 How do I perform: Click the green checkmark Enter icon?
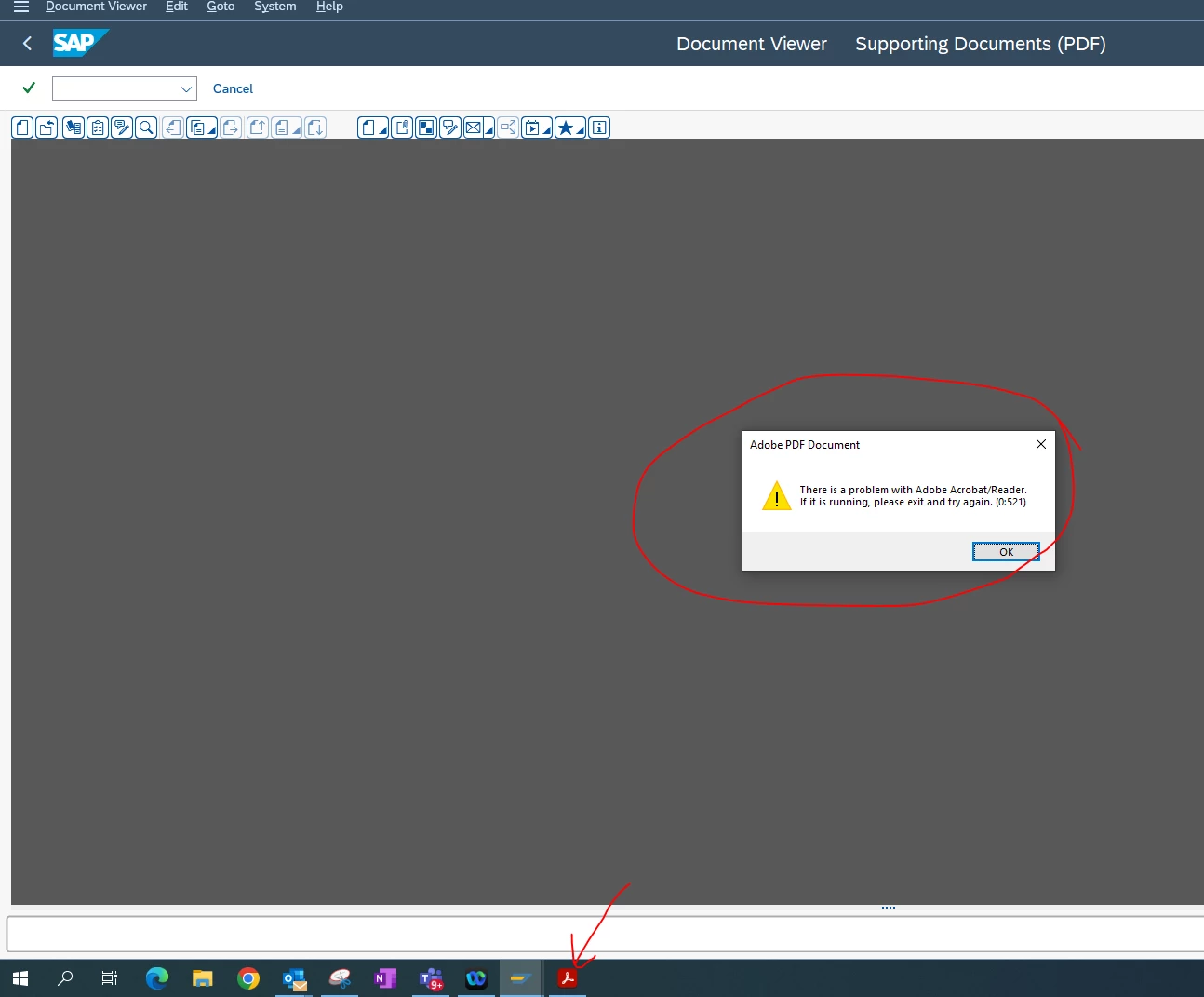click(x=29, y=88)
